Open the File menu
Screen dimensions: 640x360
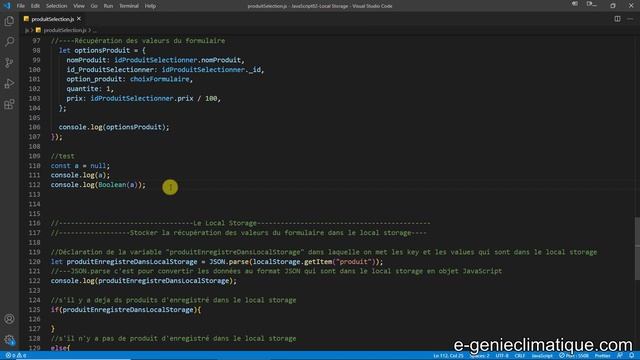(x=21, y=6)
